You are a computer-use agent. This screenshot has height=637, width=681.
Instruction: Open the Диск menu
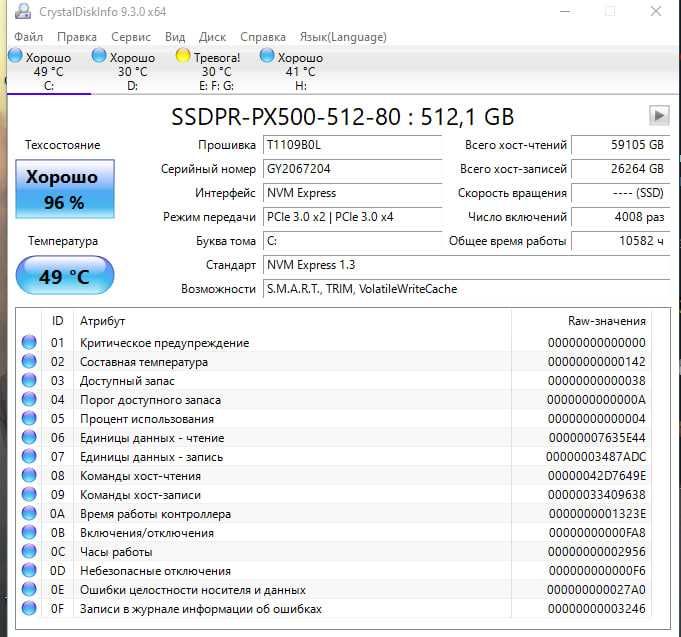[212, 37]
